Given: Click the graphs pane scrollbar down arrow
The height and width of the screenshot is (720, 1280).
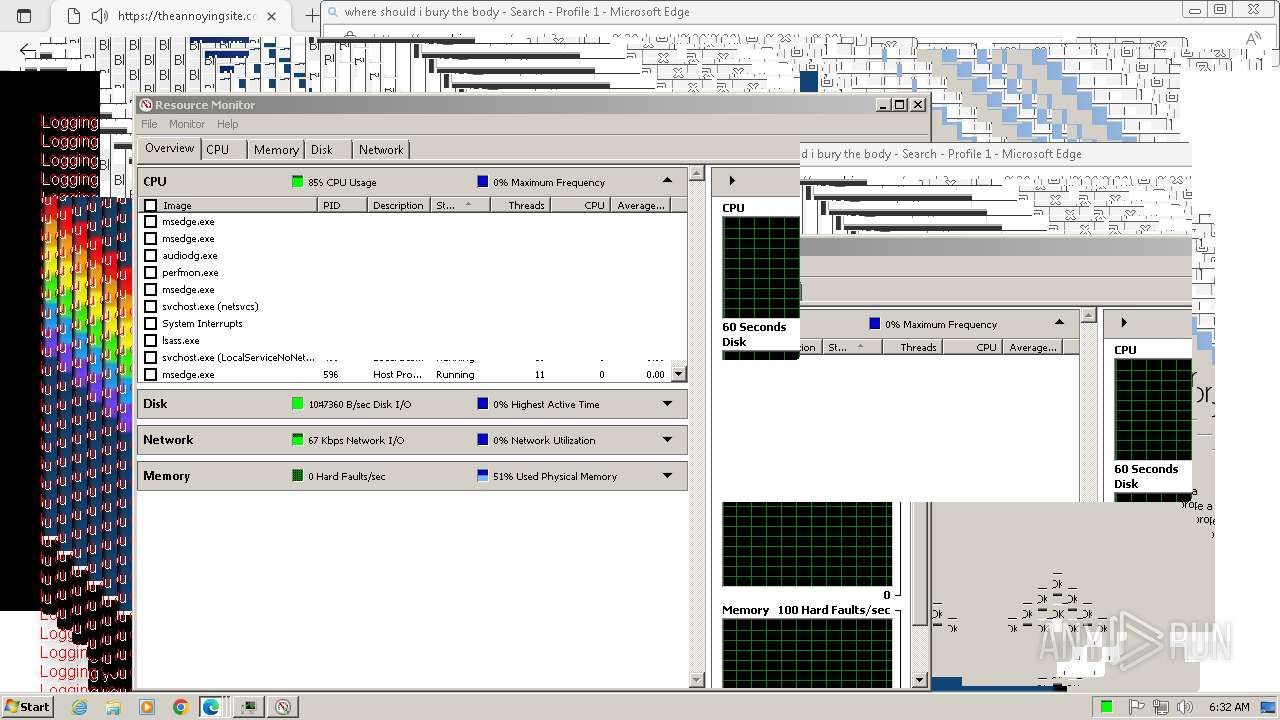Looking at the screenshot, I should 920,680.
